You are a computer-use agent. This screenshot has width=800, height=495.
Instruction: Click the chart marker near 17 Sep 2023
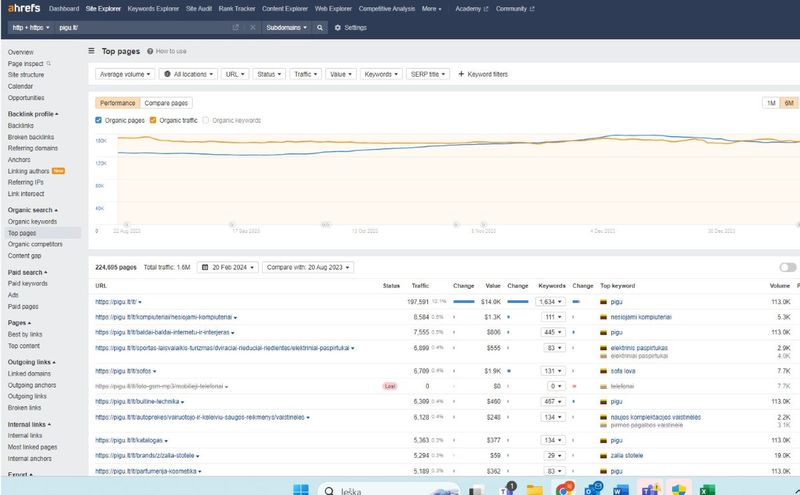coord(232,224)
